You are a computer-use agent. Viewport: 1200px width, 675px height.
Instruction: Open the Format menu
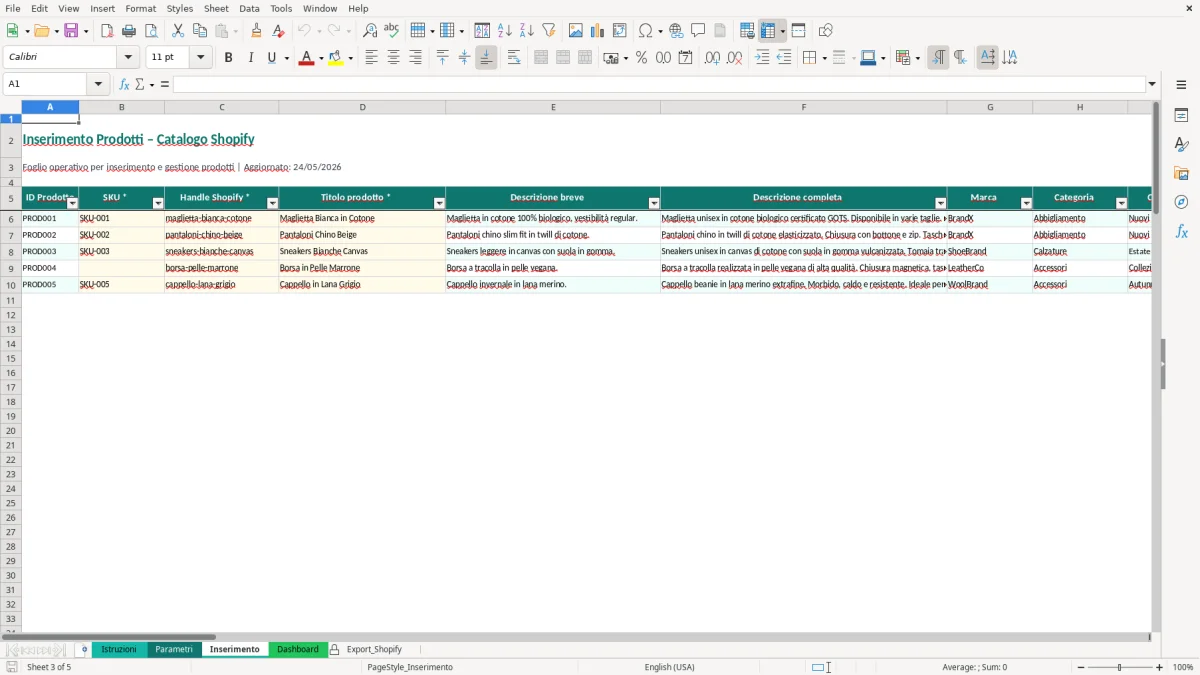(141, 8)
